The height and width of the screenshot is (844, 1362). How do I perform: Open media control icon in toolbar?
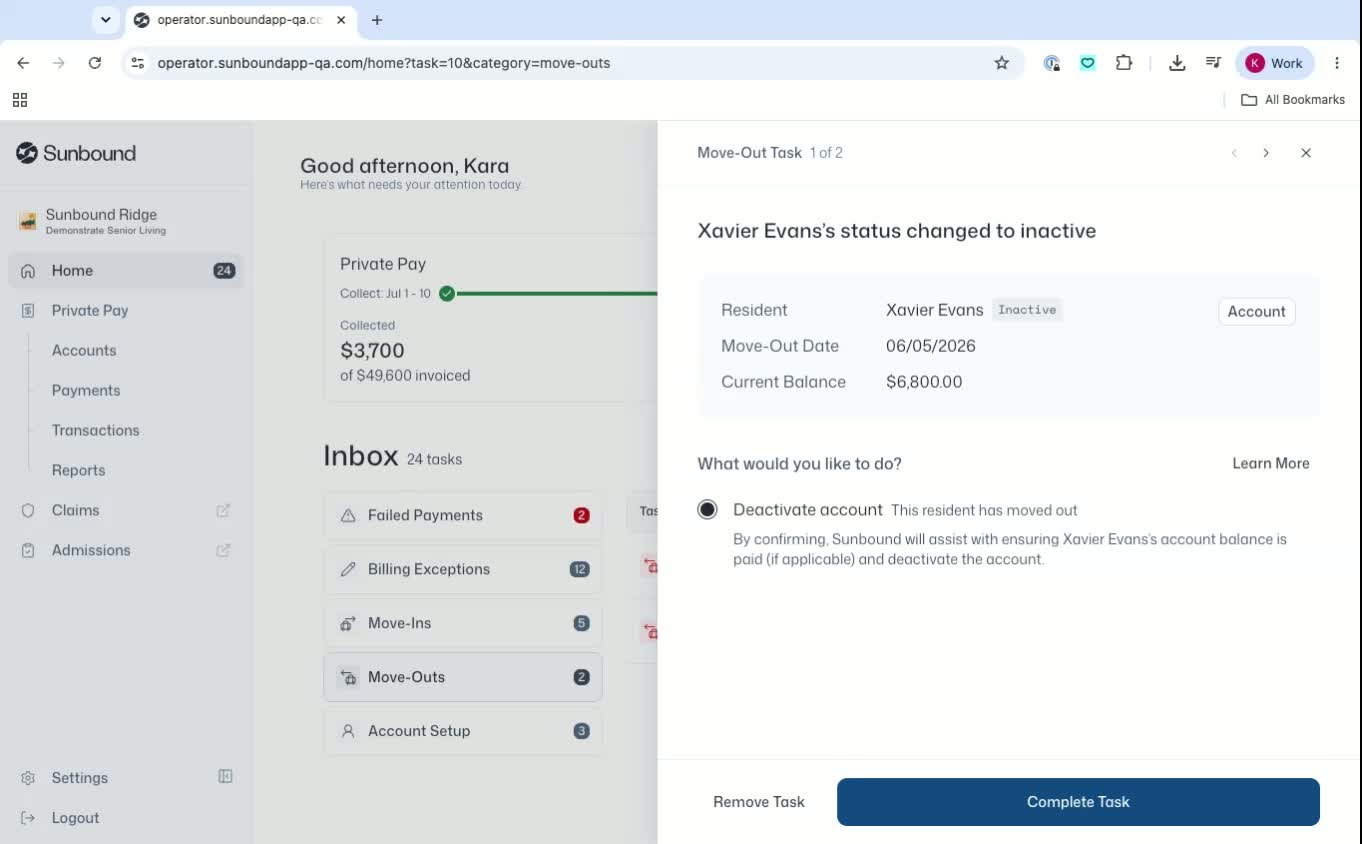coord(1213,63)
